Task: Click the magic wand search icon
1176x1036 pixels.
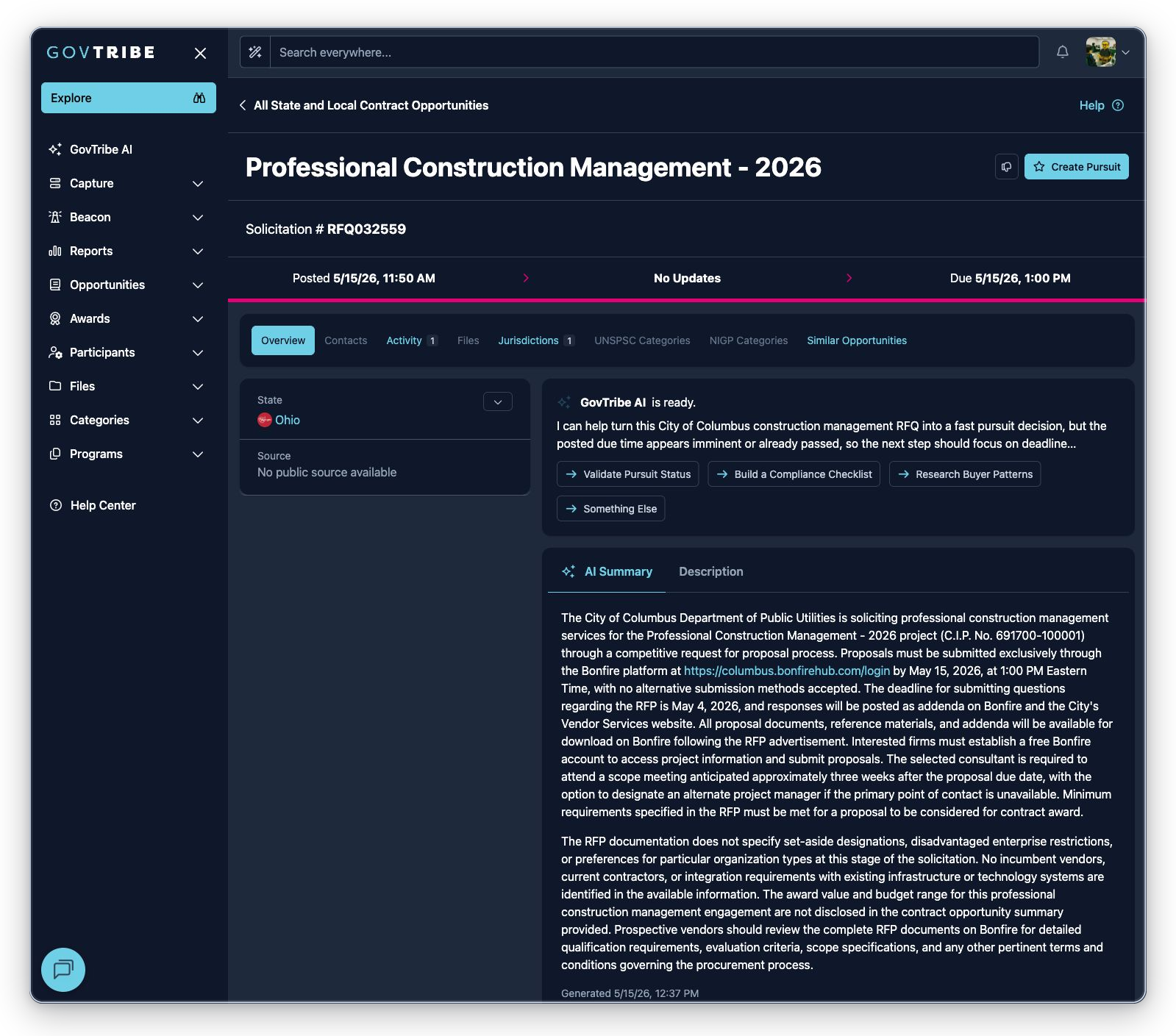Action: (255, 52)
